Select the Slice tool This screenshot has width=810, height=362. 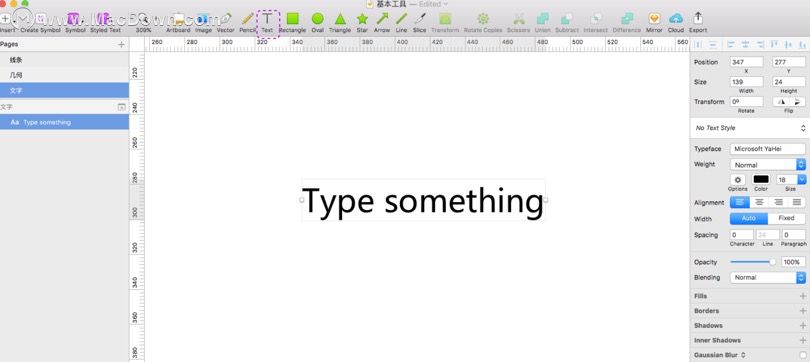[420, 23]
